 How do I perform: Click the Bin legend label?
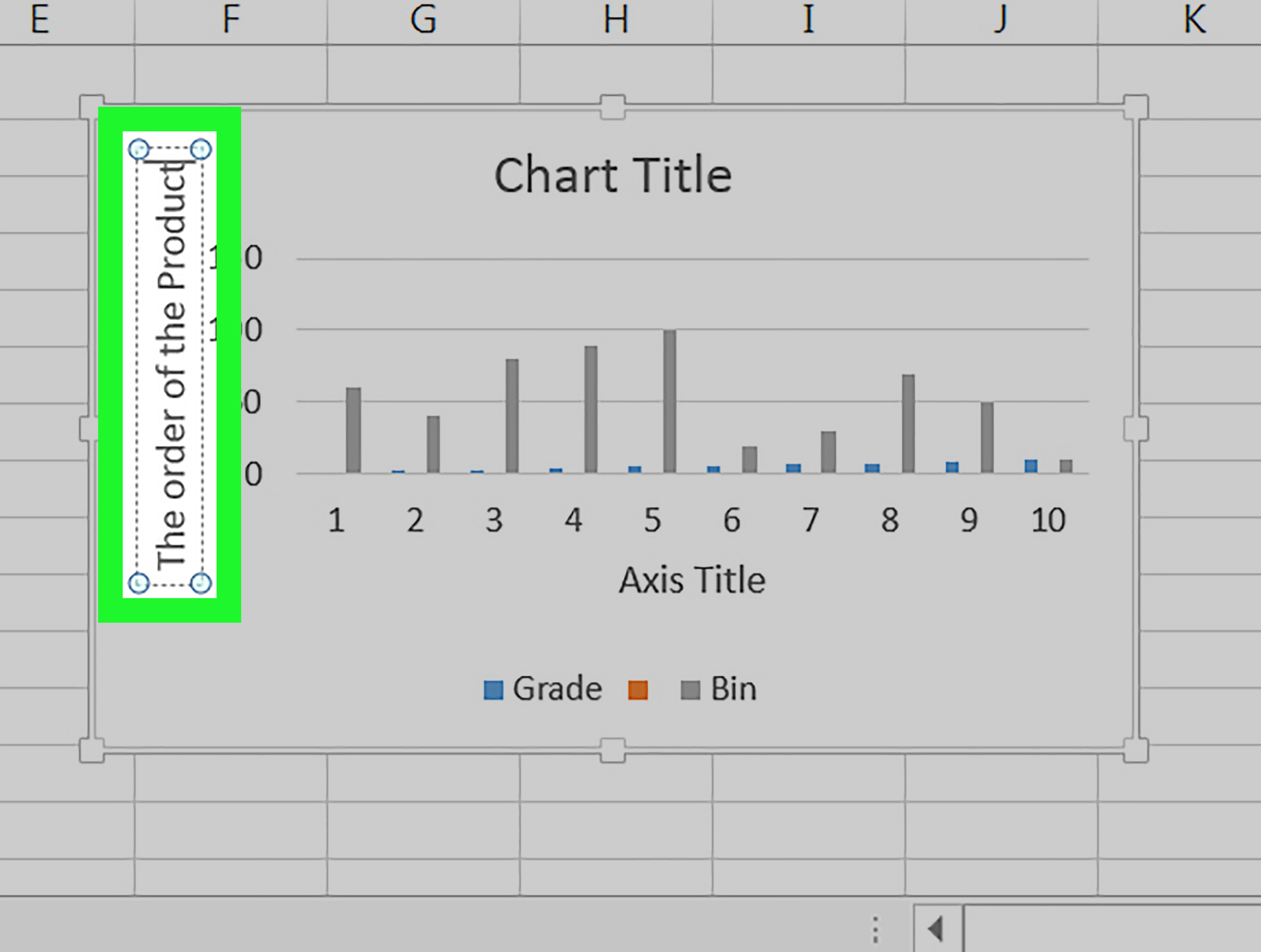[x=734, y=689]
